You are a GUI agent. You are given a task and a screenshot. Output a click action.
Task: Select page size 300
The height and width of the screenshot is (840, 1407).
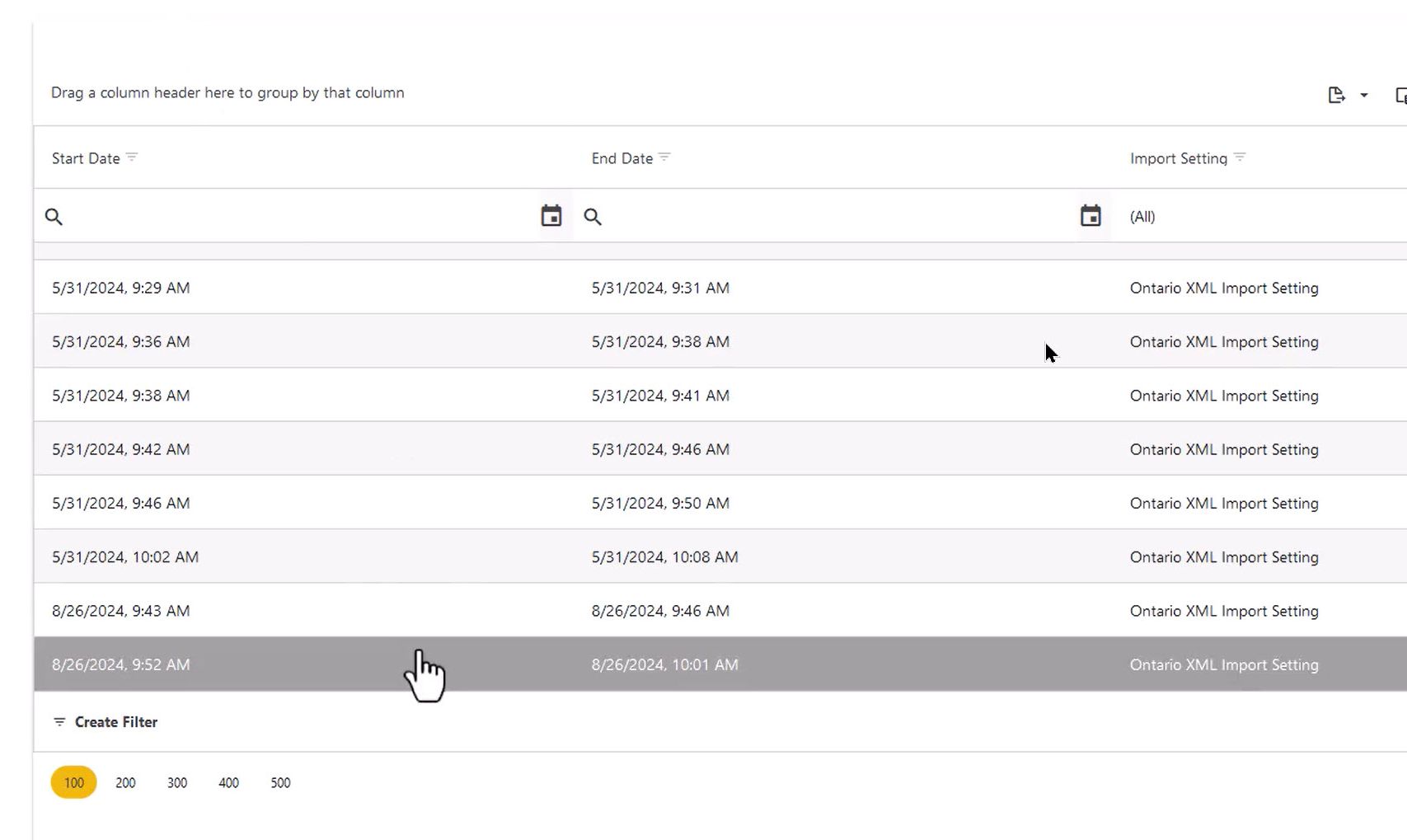[x=177, y=782]
